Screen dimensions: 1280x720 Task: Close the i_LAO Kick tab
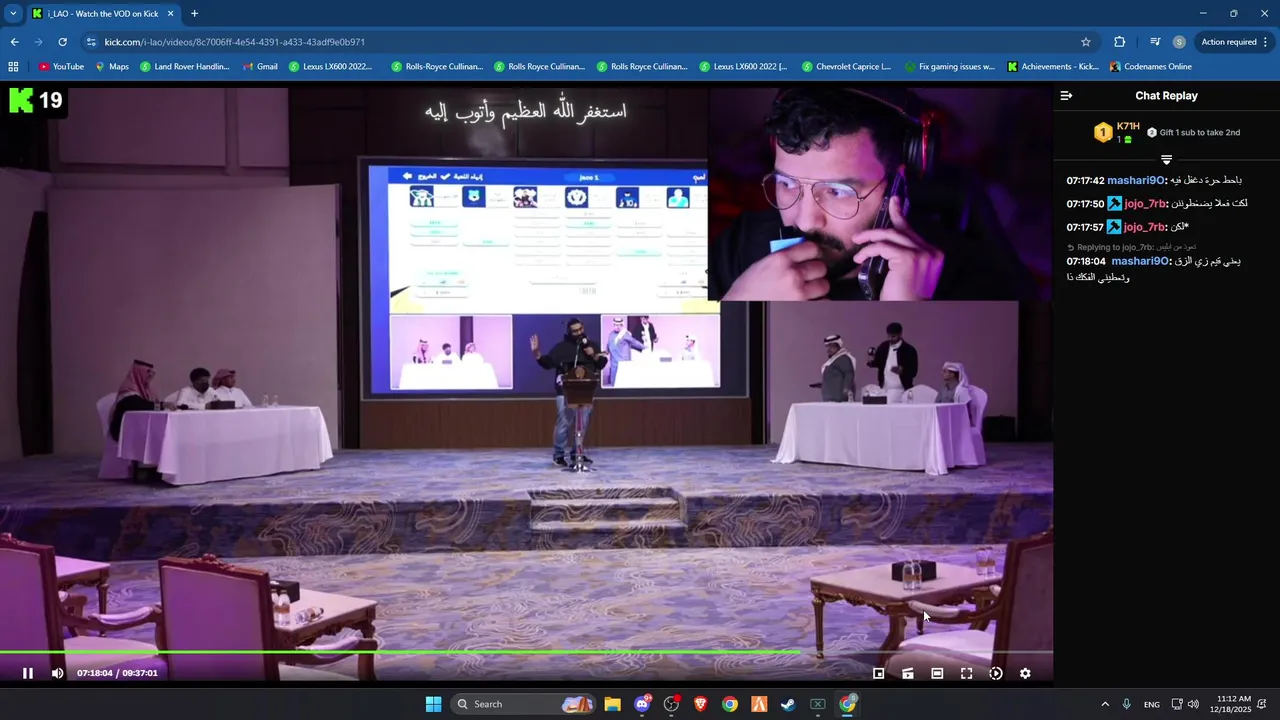coord(170,14)
